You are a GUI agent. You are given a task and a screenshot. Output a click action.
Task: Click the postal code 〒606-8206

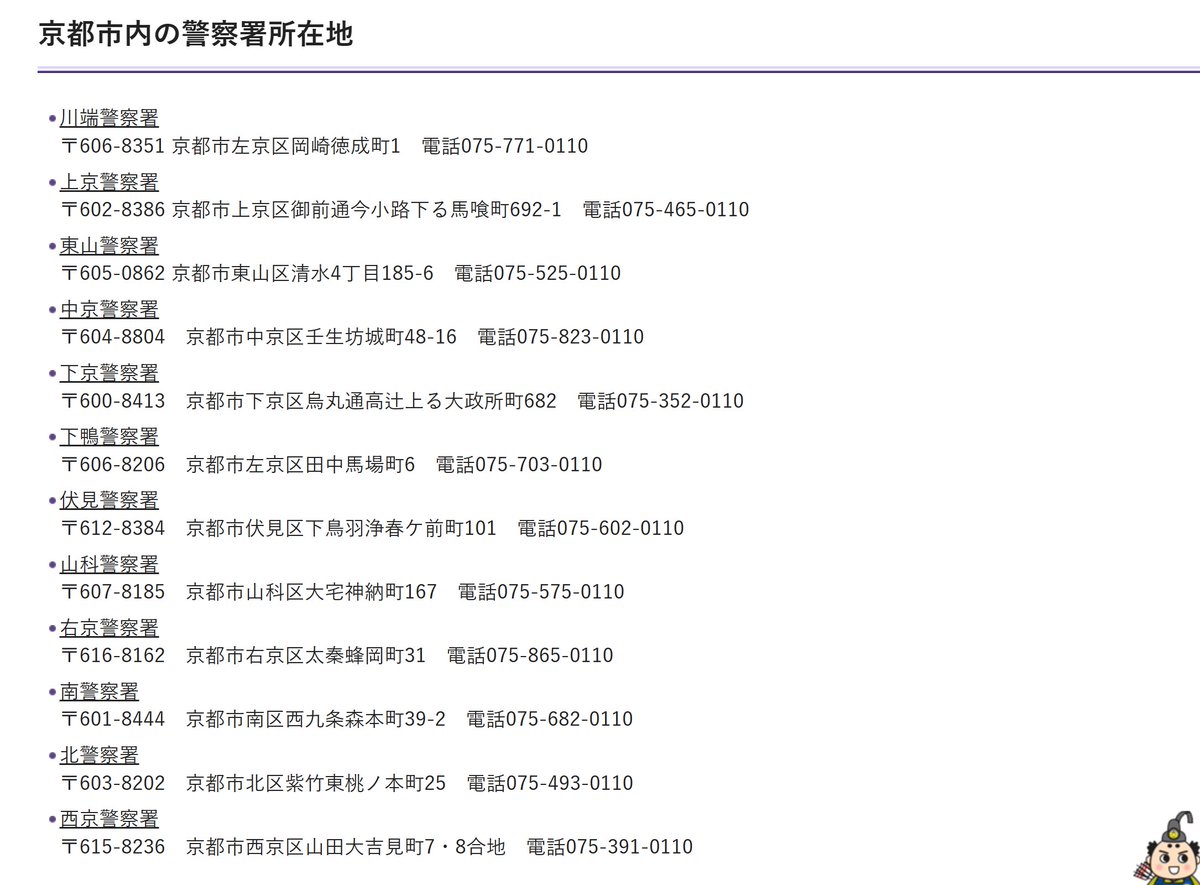(x=113, y=465)
